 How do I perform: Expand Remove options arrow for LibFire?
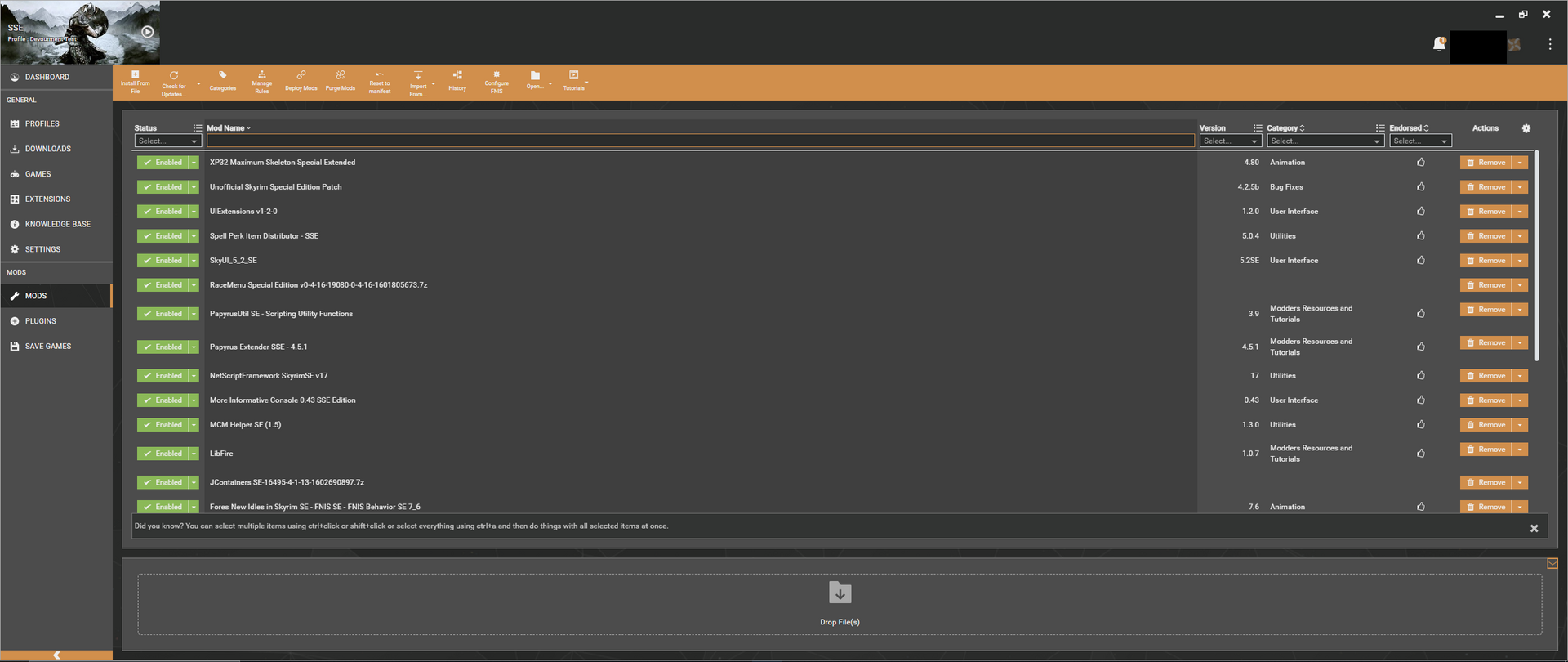pyautogui.click(x=1520, y=450)
